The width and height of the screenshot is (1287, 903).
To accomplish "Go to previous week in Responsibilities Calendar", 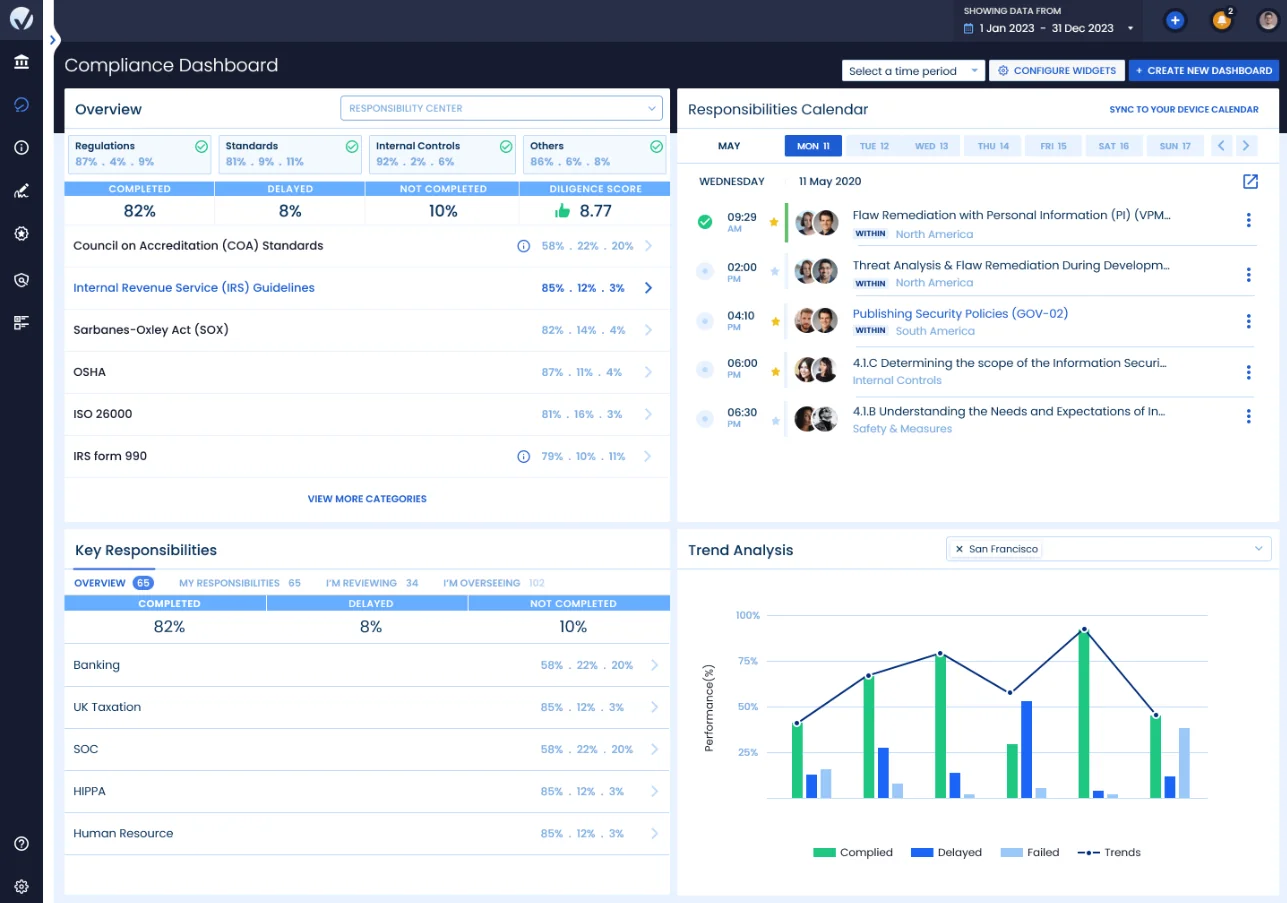I will coord(1221,146).
